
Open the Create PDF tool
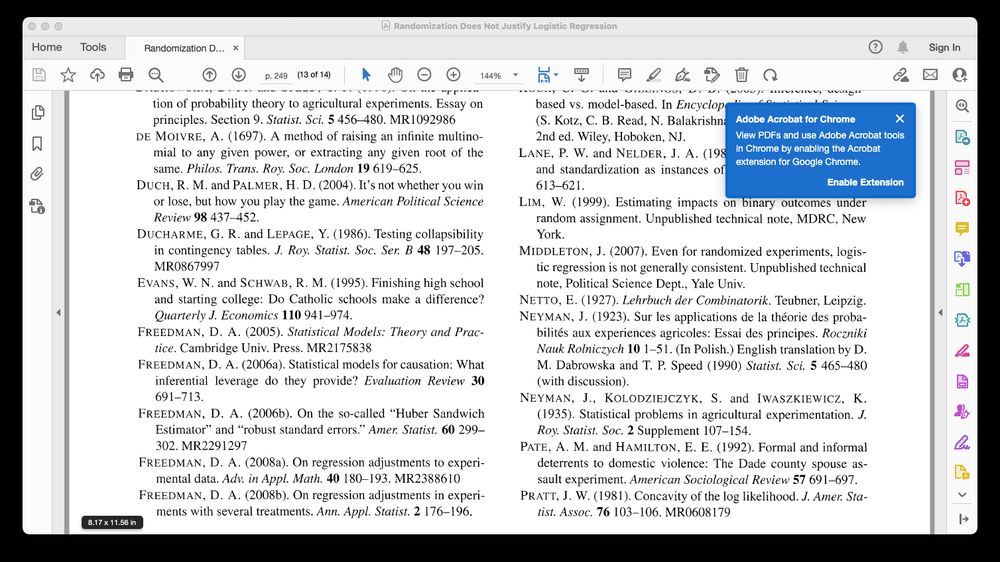tap(962, 198)
